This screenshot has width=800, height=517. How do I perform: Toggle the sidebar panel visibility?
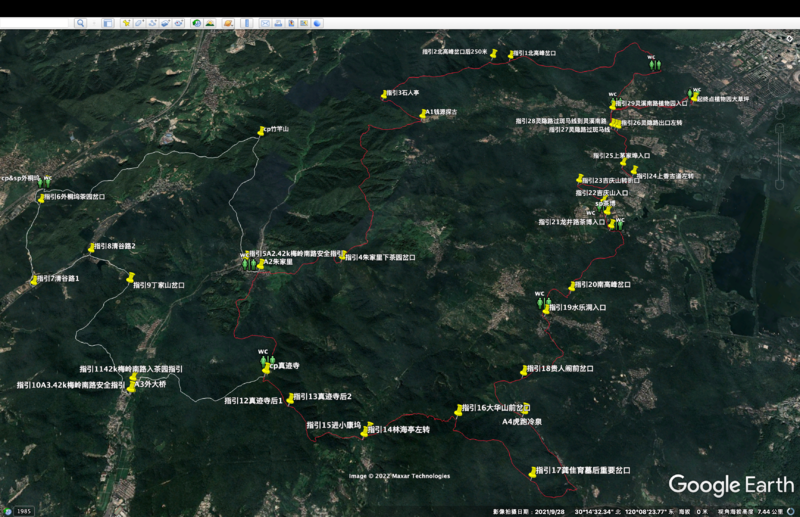(107, 23)
